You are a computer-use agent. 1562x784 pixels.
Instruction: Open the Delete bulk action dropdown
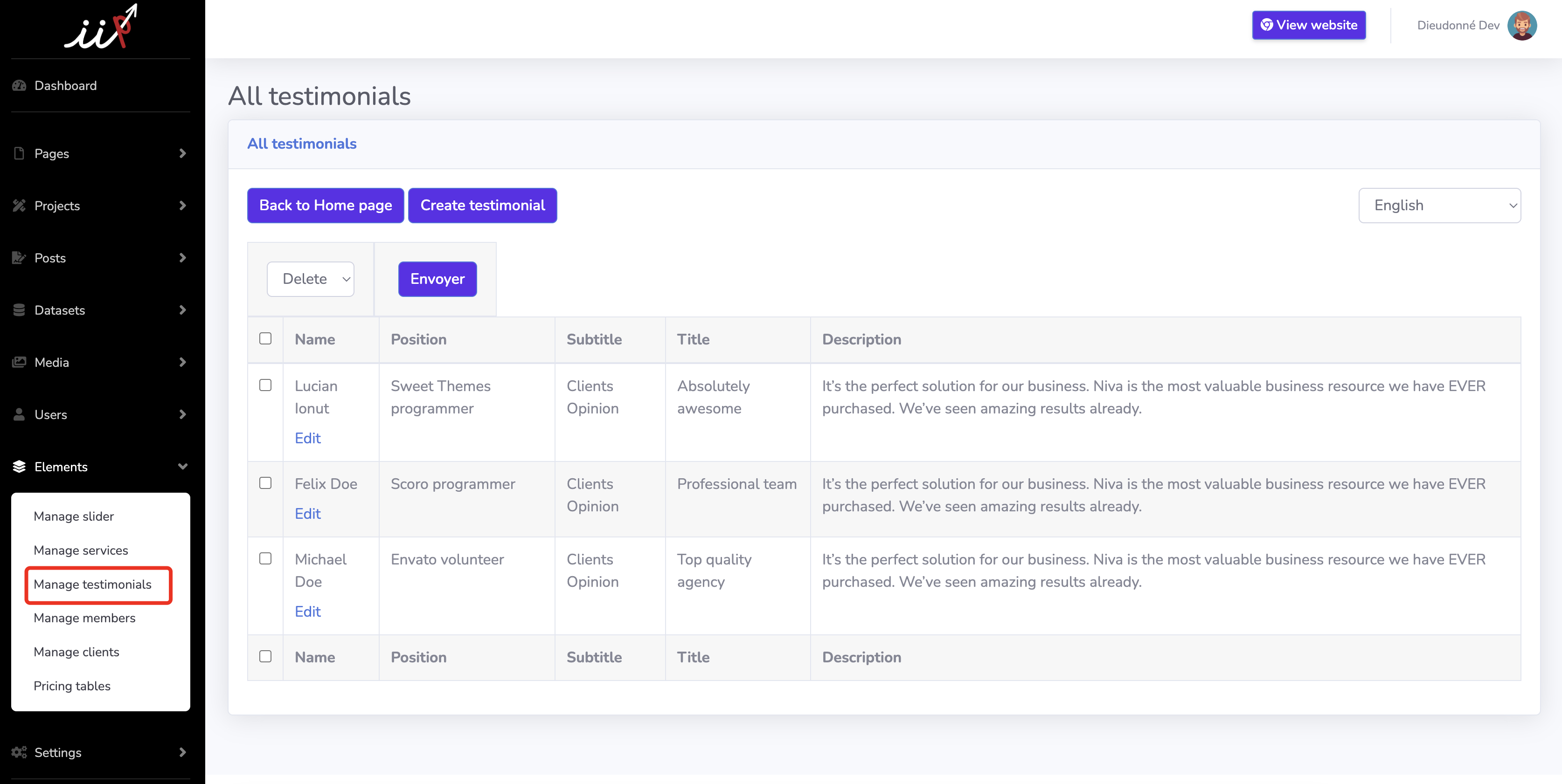coord(311,279)
